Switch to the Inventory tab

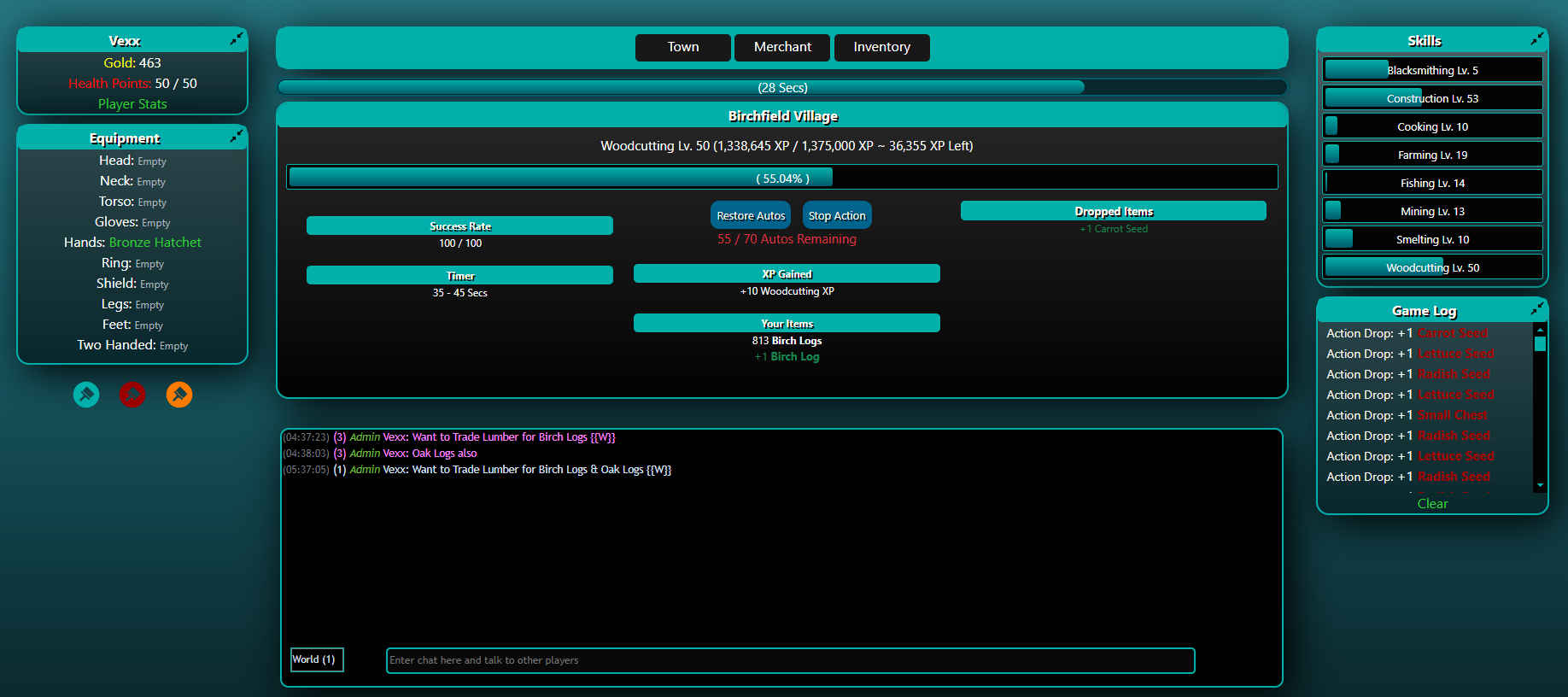(x=881, y=47)
